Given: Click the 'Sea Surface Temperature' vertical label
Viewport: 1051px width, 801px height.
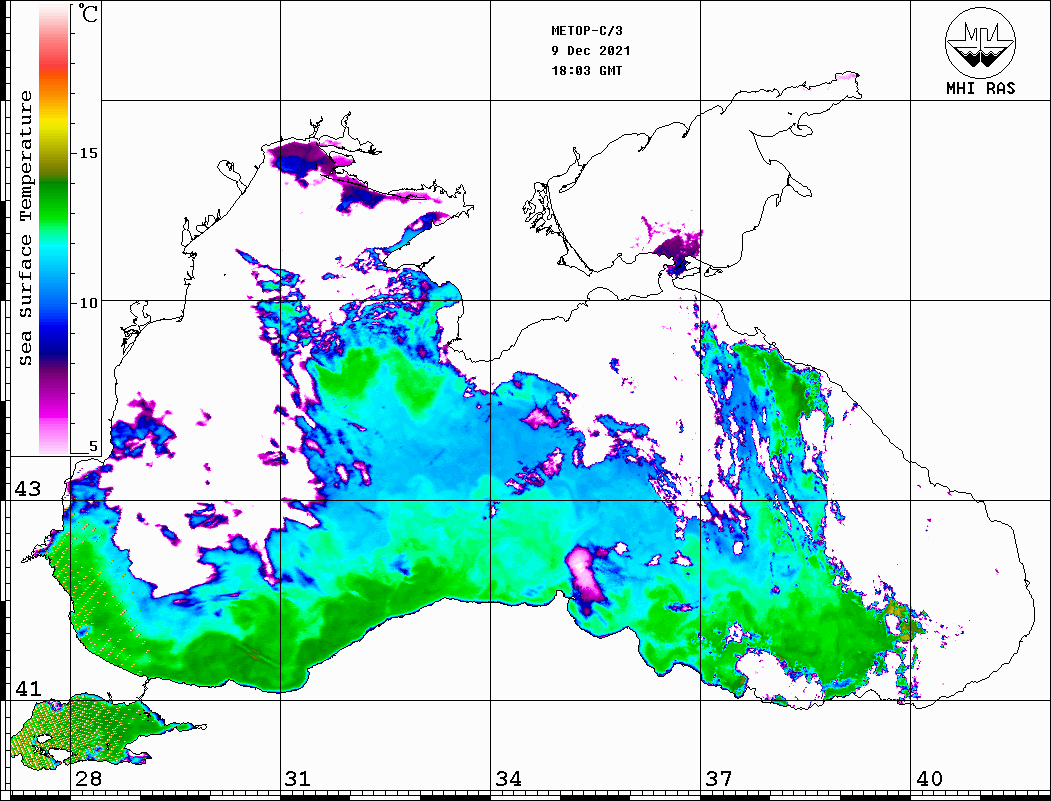Looking at the screenshot, I should (x=25, y=228).
